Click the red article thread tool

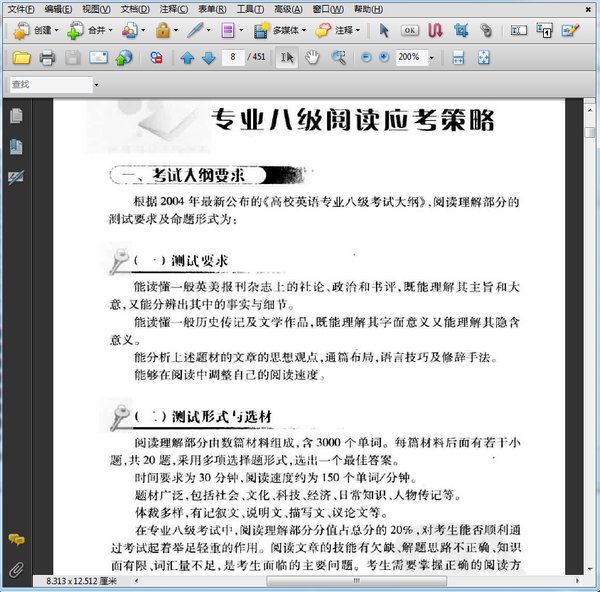coord(435,30)
